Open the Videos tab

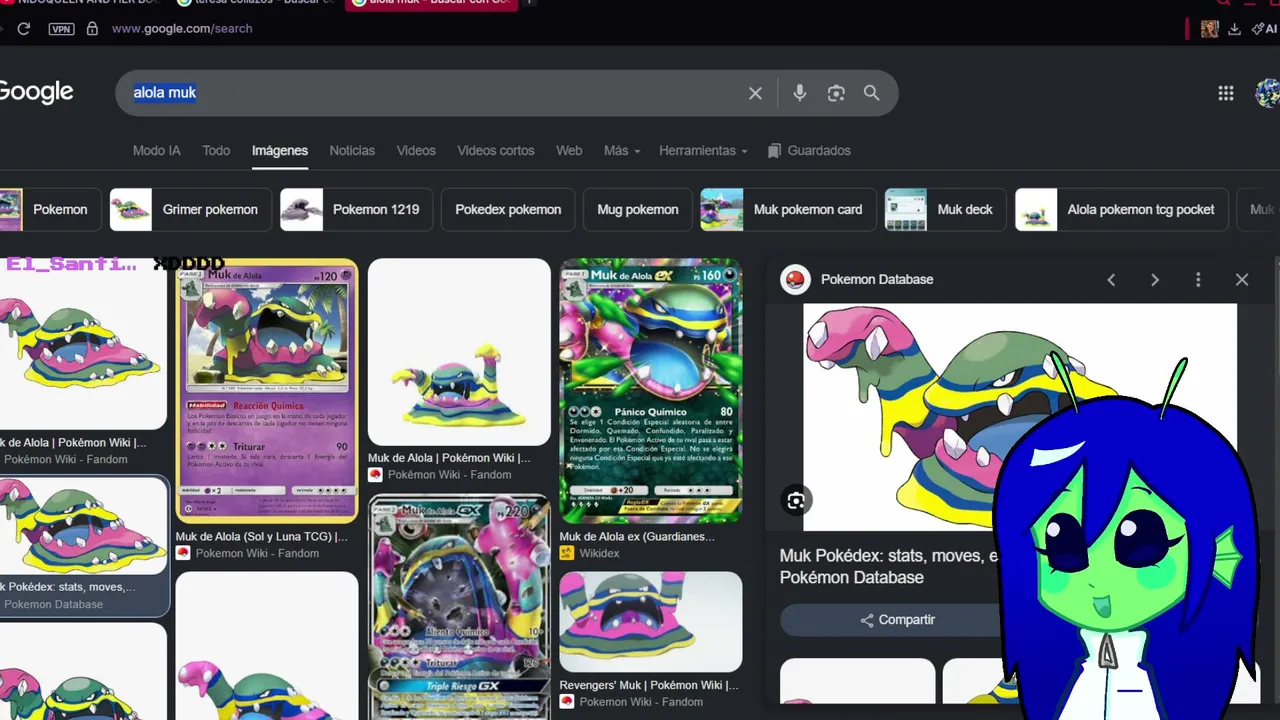(x=416, y=150)
